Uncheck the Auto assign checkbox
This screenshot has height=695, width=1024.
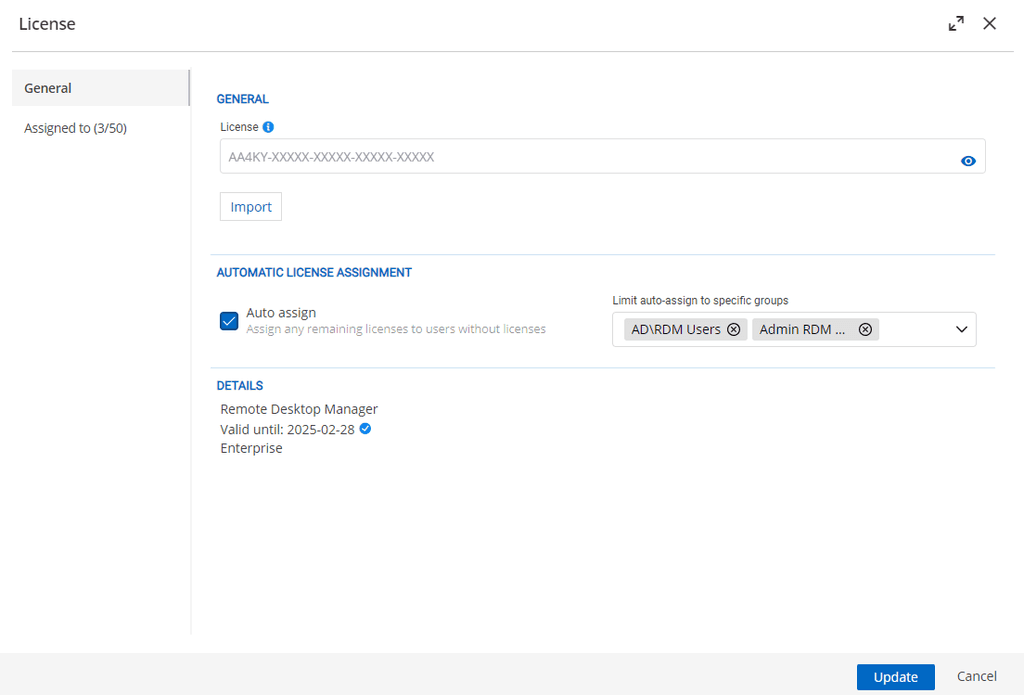(x=229, y=321)
